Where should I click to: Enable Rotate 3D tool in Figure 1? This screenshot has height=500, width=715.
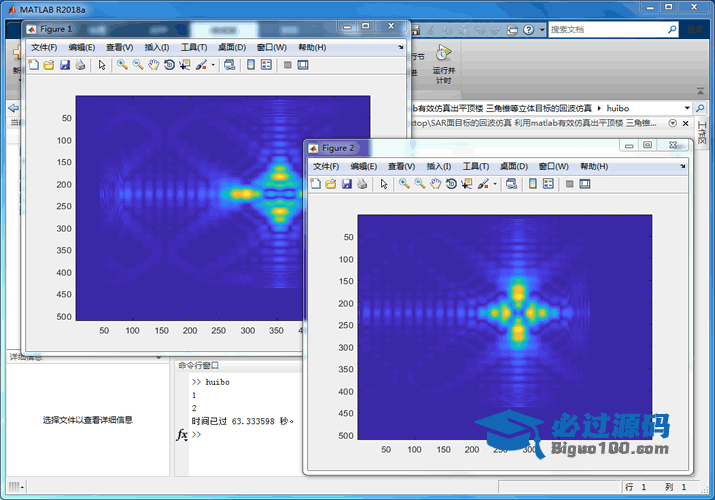click(169, 65)
